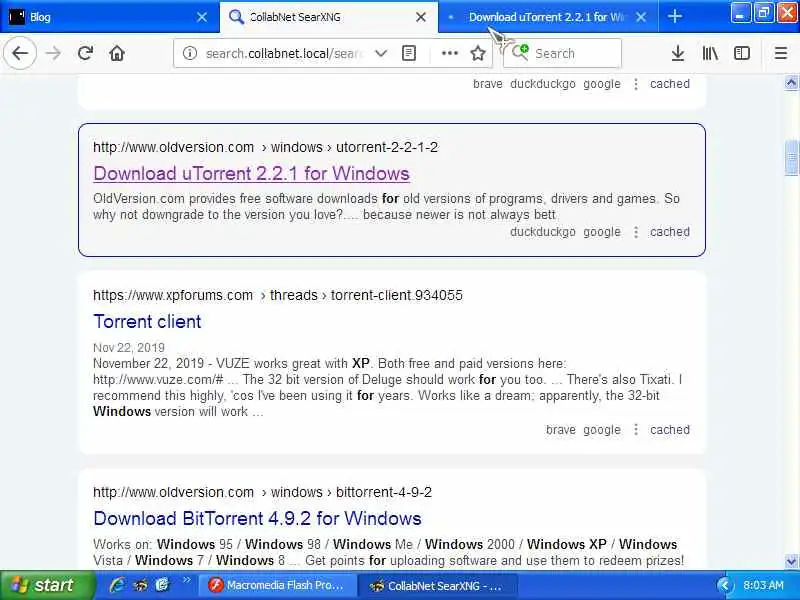Open the browser home page

[x=117, y=53]
